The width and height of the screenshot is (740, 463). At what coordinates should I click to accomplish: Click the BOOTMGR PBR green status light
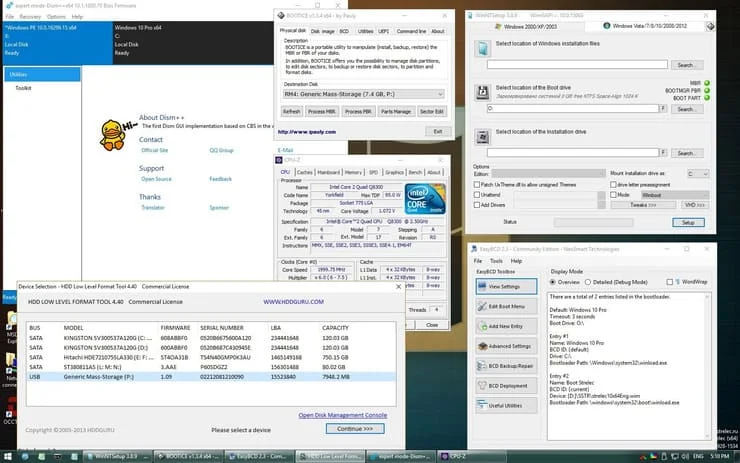pos(707,90)
